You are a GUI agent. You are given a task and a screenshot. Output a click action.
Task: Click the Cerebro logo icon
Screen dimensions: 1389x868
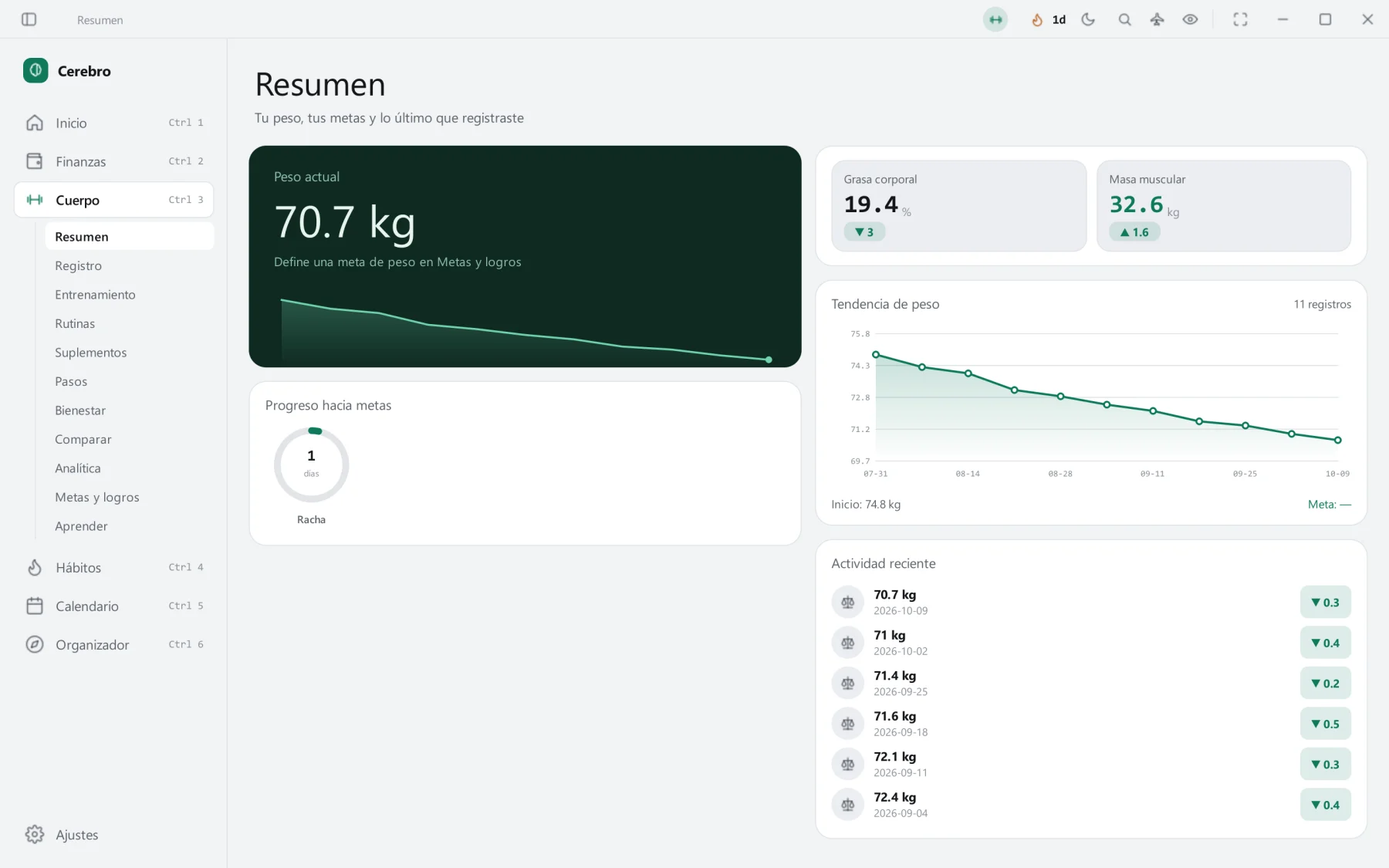click(35, 70)
